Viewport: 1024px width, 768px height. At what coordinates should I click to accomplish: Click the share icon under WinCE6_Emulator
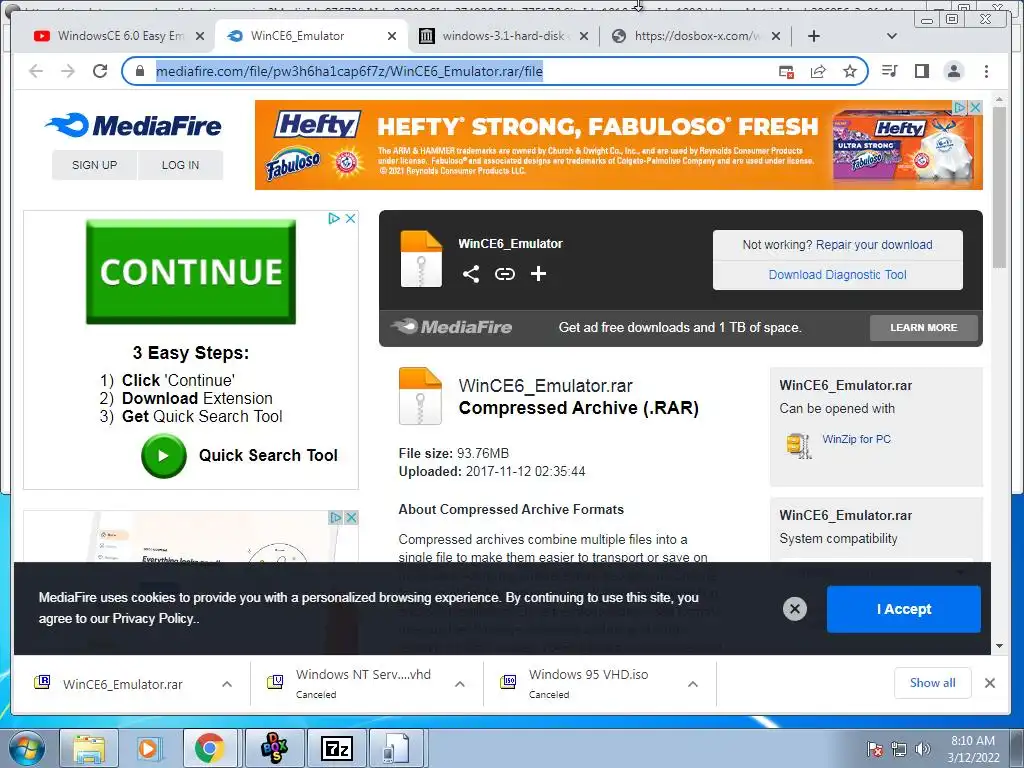tap(471, 274)
